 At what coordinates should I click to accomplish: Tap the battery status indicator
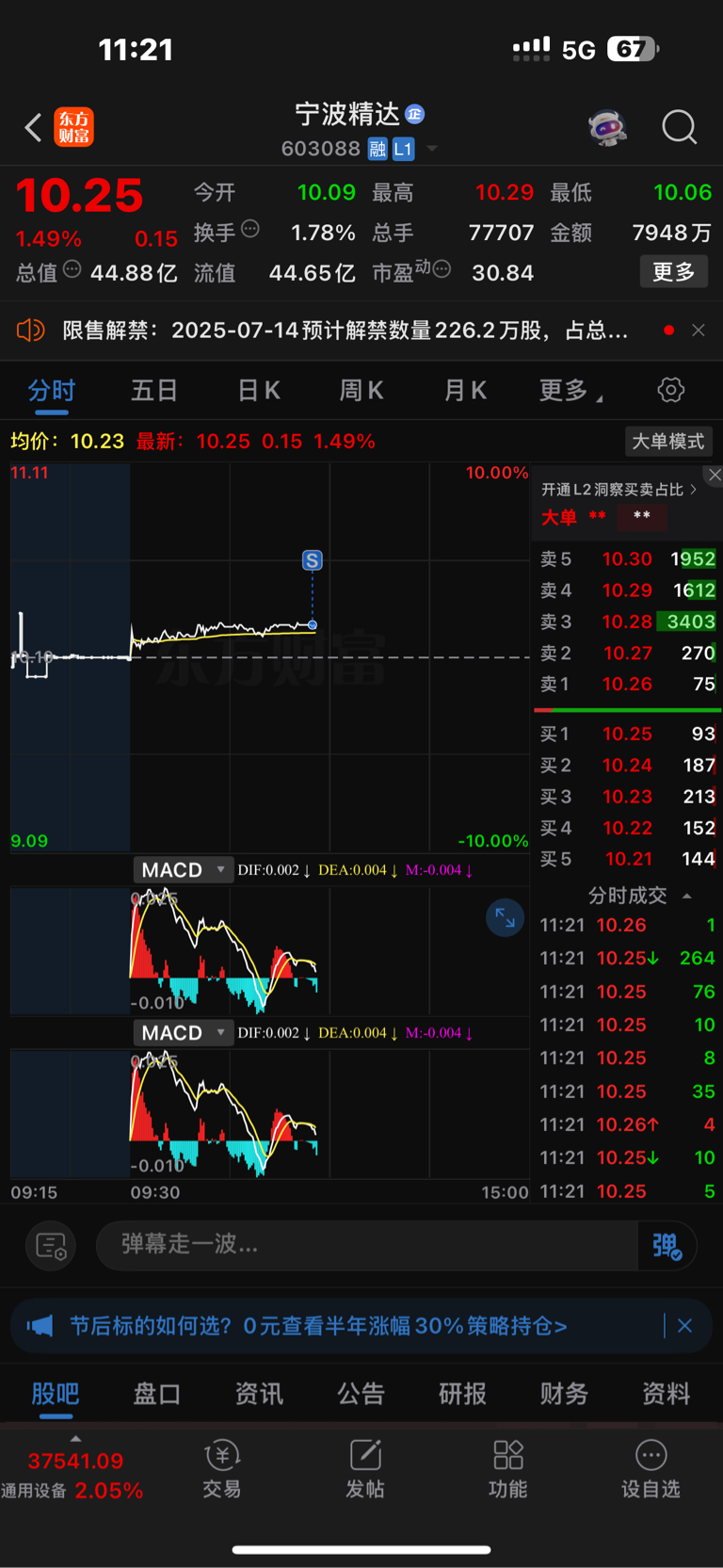[632, 49]
